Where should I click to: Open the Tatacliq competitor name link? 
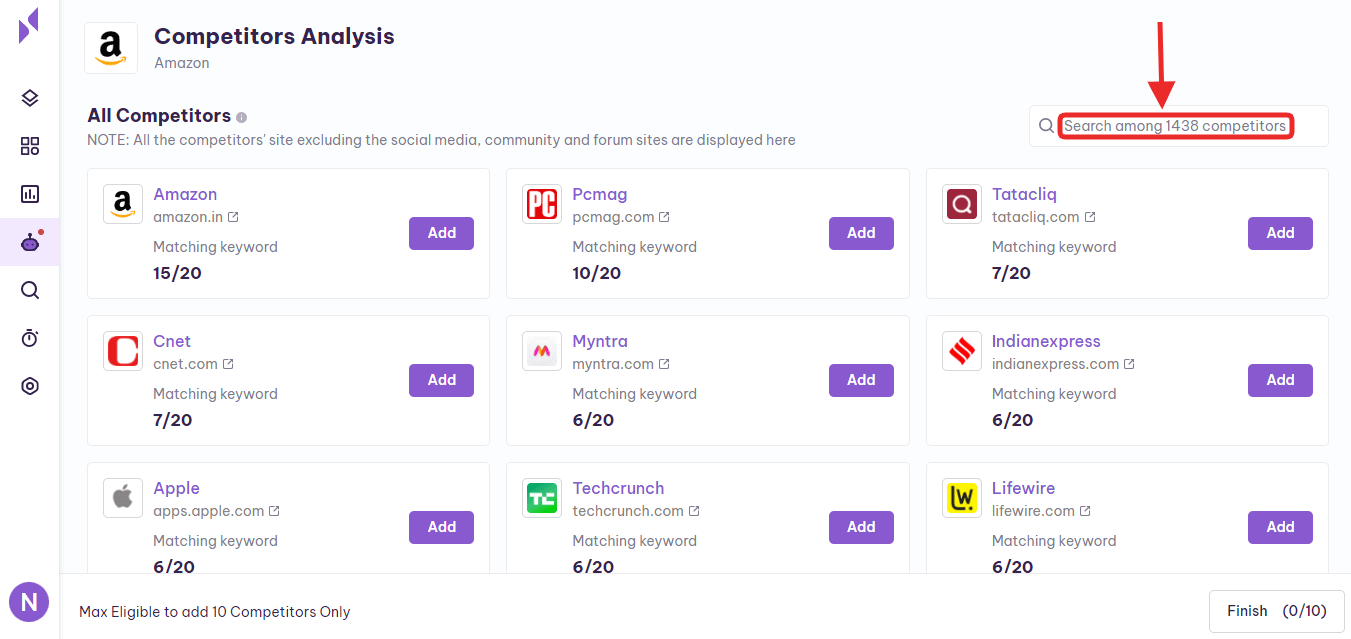pos(1023,194)
